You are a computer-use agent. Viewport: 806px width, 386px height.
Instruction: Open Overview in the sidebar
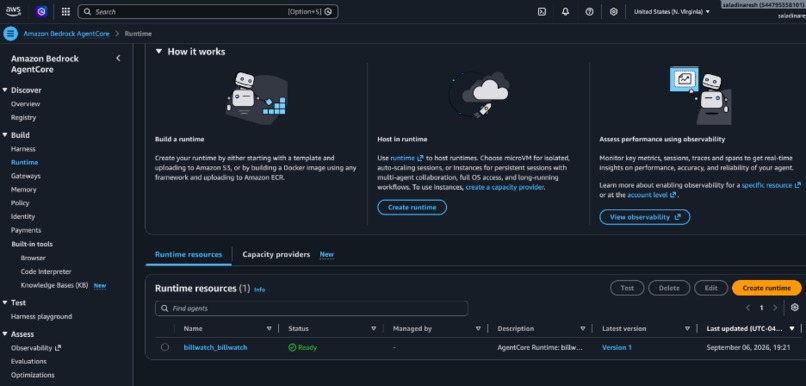[25, 104]
